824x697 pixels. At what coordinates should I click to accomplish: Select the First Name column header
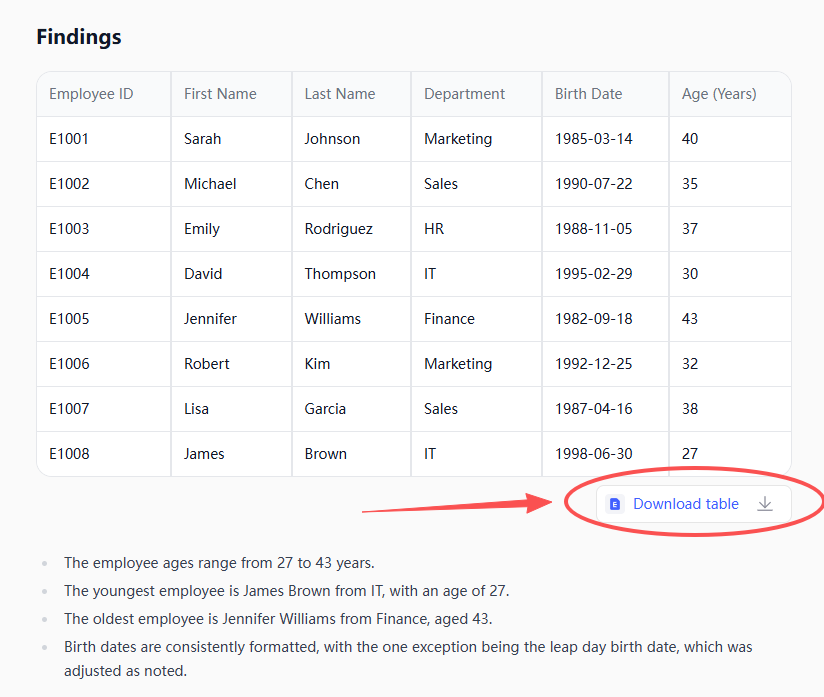click(x=220, y=94)
